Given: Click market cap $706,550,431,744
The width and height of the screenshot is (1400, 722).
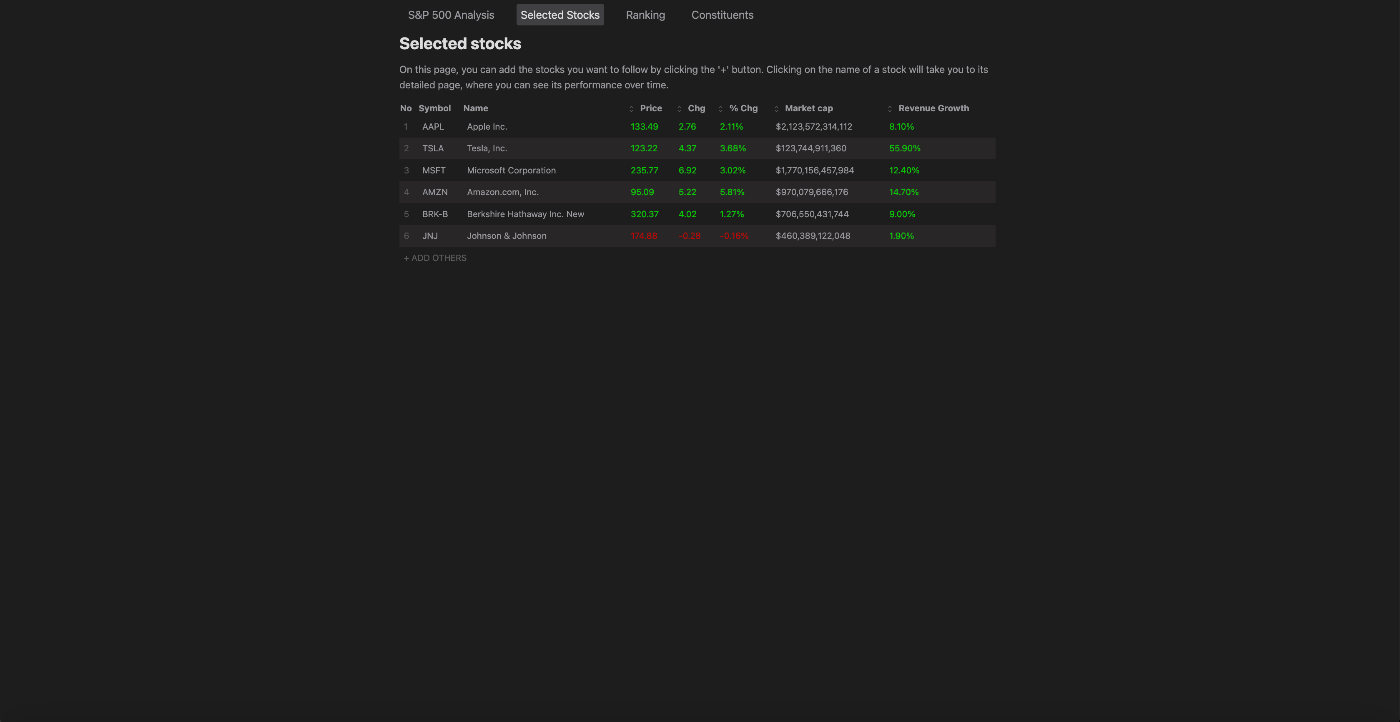Looking at the screenshot, I should click(812, 215).
